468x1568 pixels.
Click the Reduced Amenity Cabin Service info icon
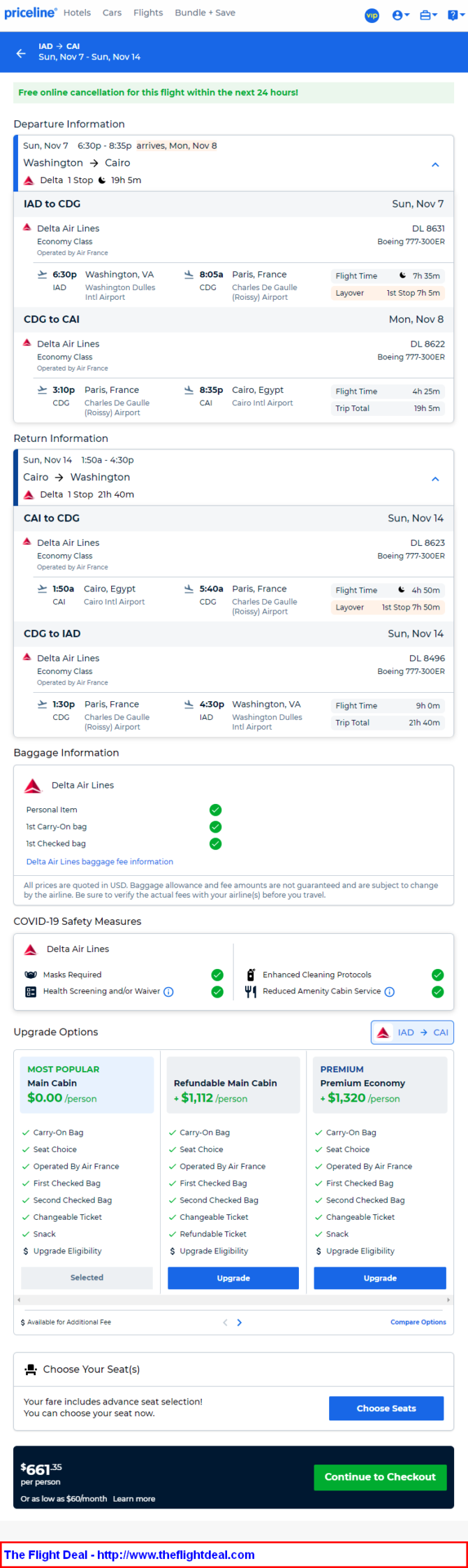click(390, 992)
